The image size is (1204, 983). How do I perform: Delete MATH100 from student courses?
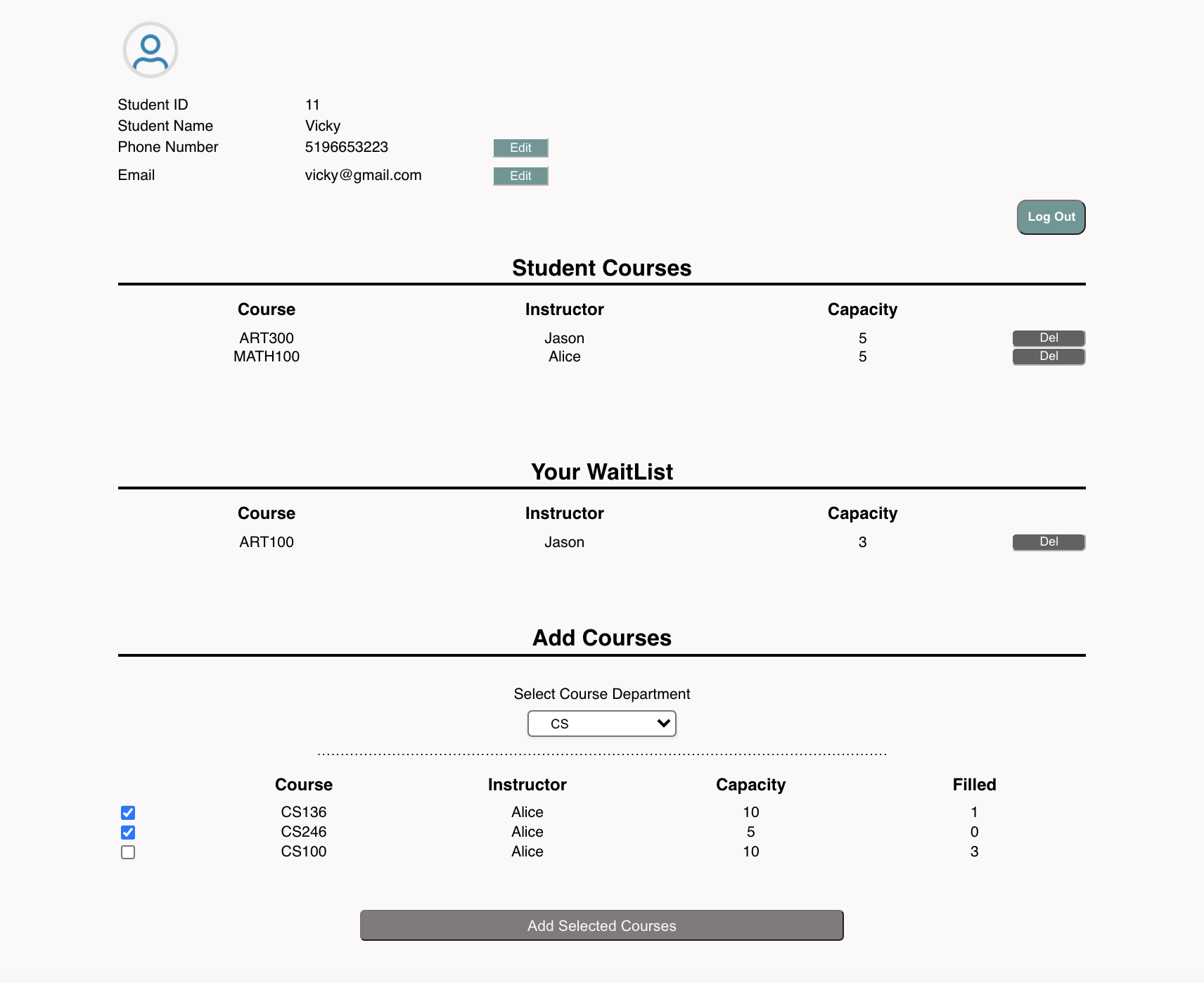[x=1049, y=356]
